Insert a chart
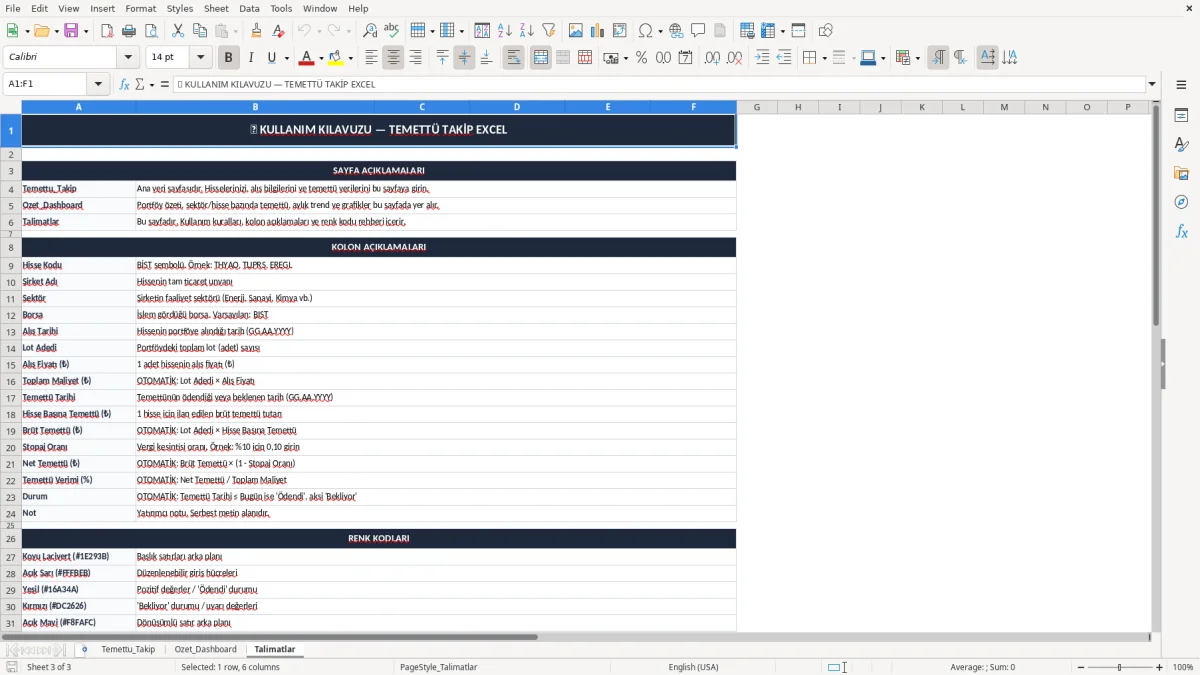1200x675 pixels. (598, 31)
